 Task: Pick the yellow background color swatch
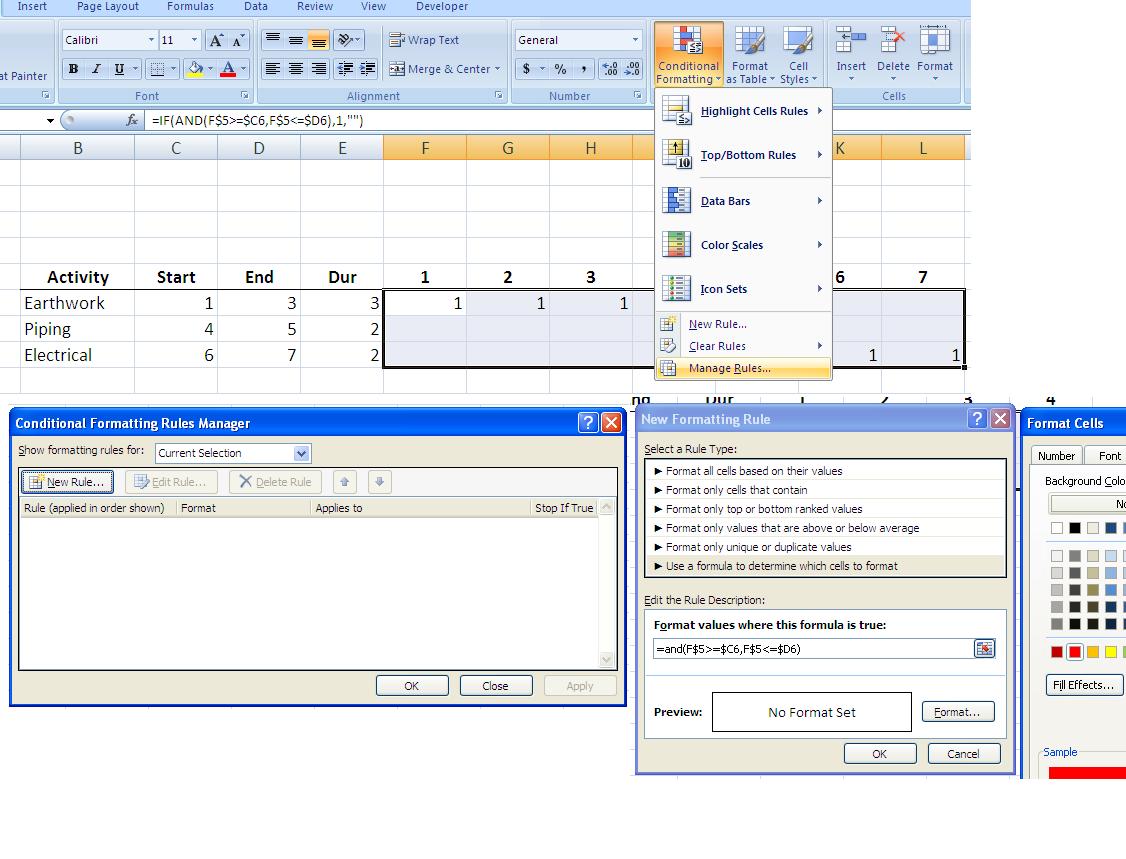(x=1110, y=652)
